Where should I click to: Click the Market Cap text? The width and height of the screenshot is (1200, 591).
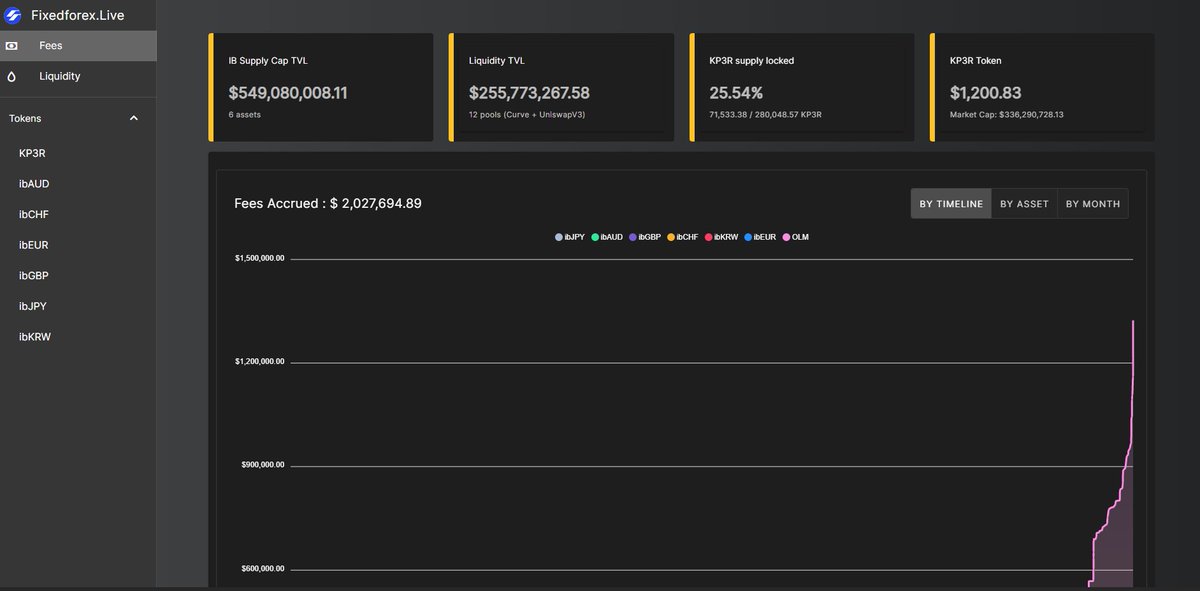coord(1006,115)
